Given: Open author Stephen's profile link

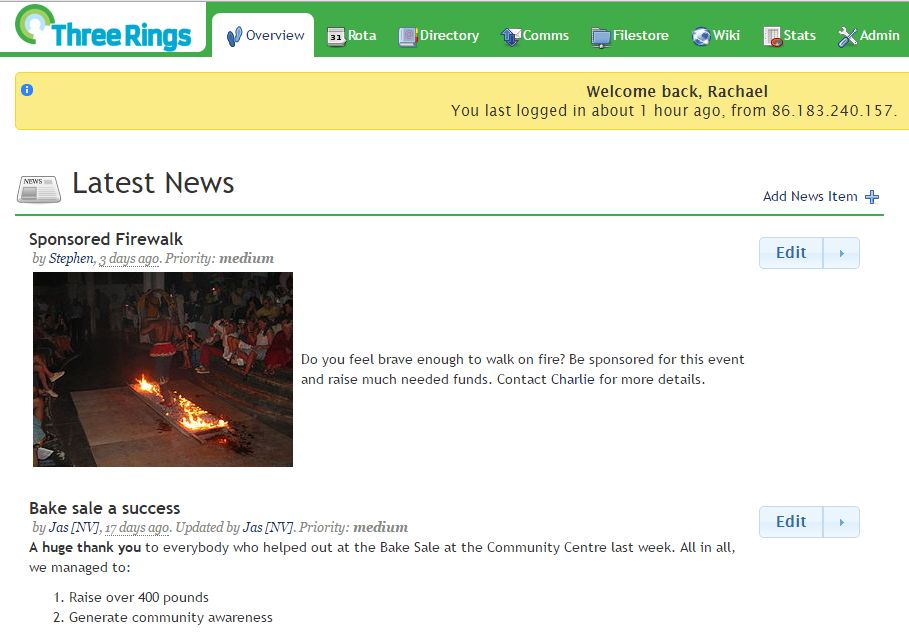Looking at the screenshot, I should tap(71, 259).
